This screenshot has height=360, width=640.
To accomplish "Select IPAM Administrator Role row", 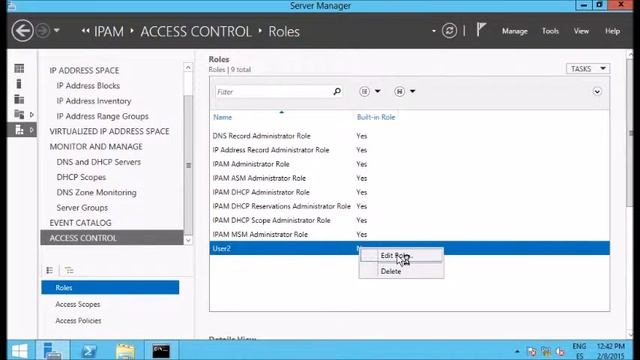I will coord(409,164).
